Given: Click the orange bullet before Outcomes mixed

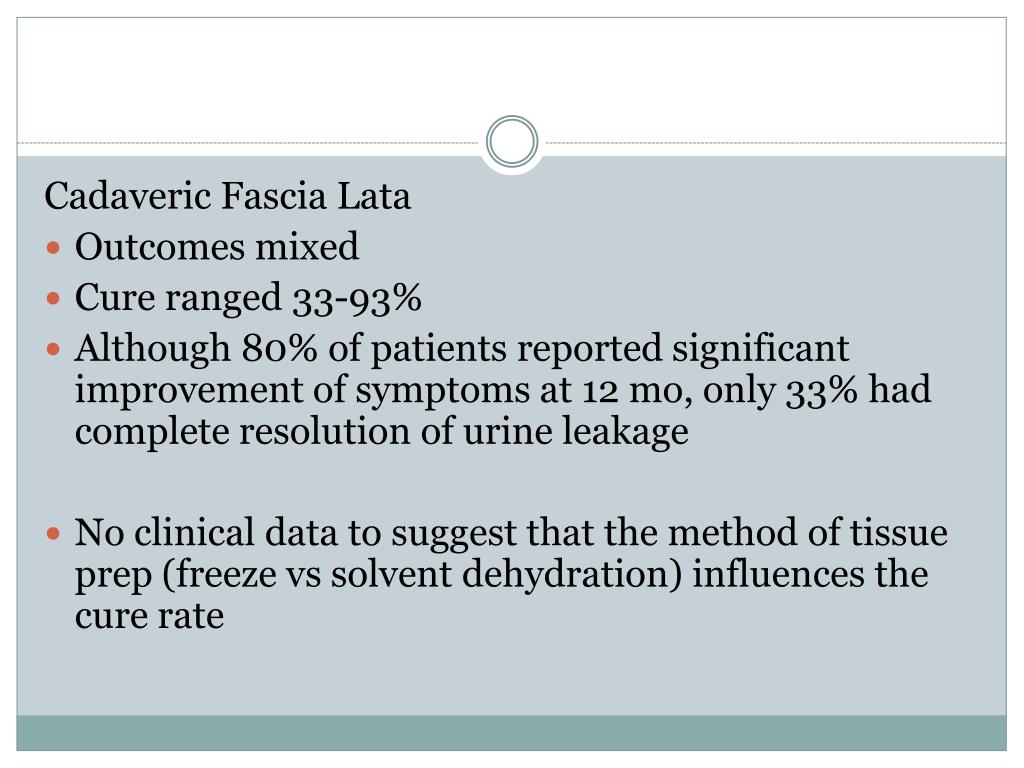Looking at the screenshot, I should coord(54,248).
